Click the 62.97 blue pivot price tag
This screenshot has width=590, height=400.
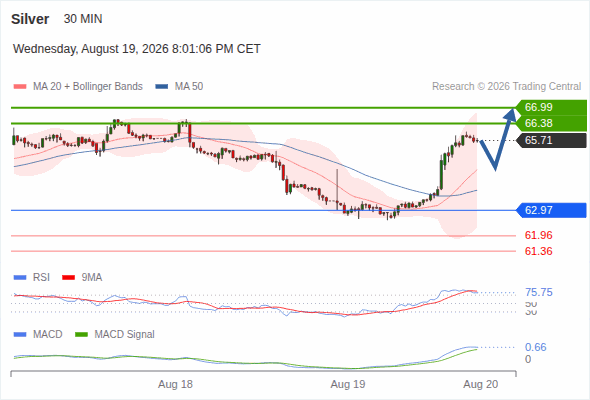551,210
